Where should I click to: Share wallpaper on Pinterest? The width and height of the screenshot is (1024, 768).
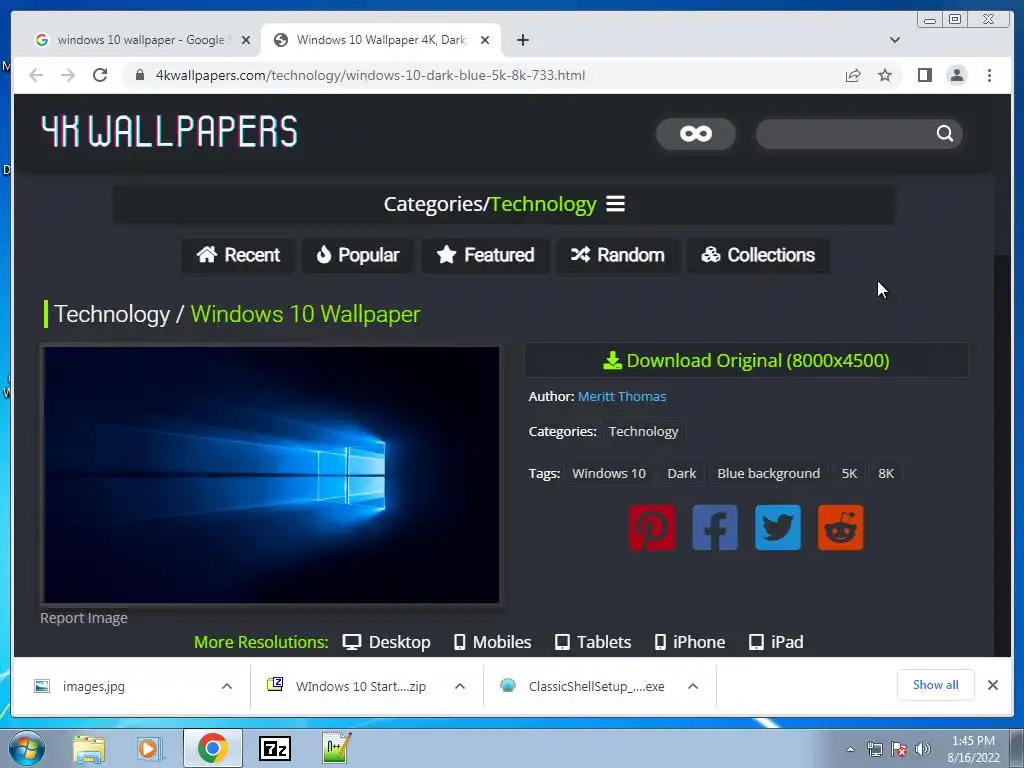click(x=652, y=527)
